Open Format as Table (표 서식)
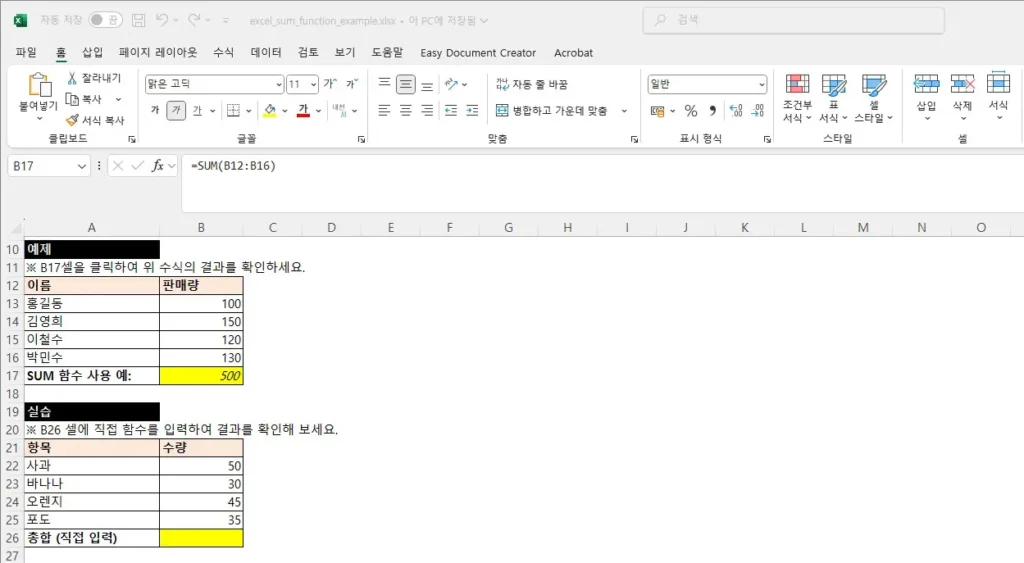The width and height of the screenshot is (1024, 563). point(833,97)
